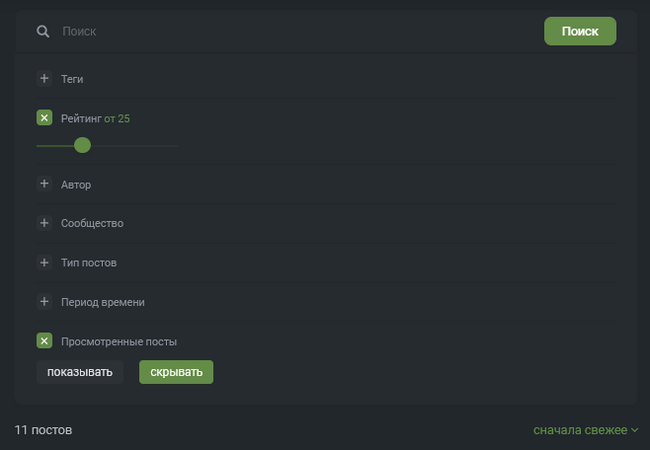The width and height of the screenshot is (650, 450).
Task: Disable the Рейтинг filter checkbox
Action: click(x=44, y=118)
